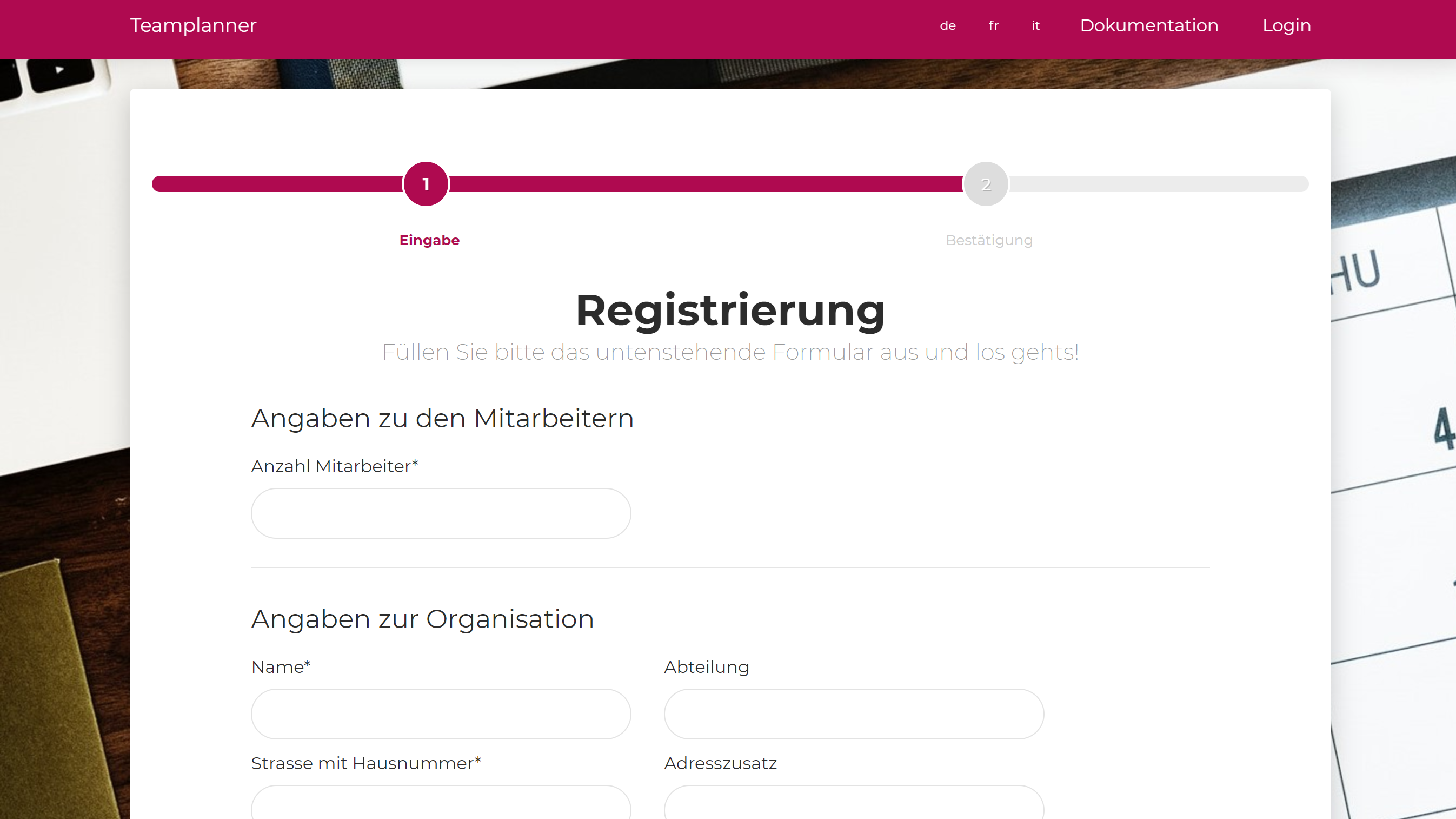Viewport: 1456px width, 819px height.
Task: Click the Name* label
Action: [x=281, y=667]
